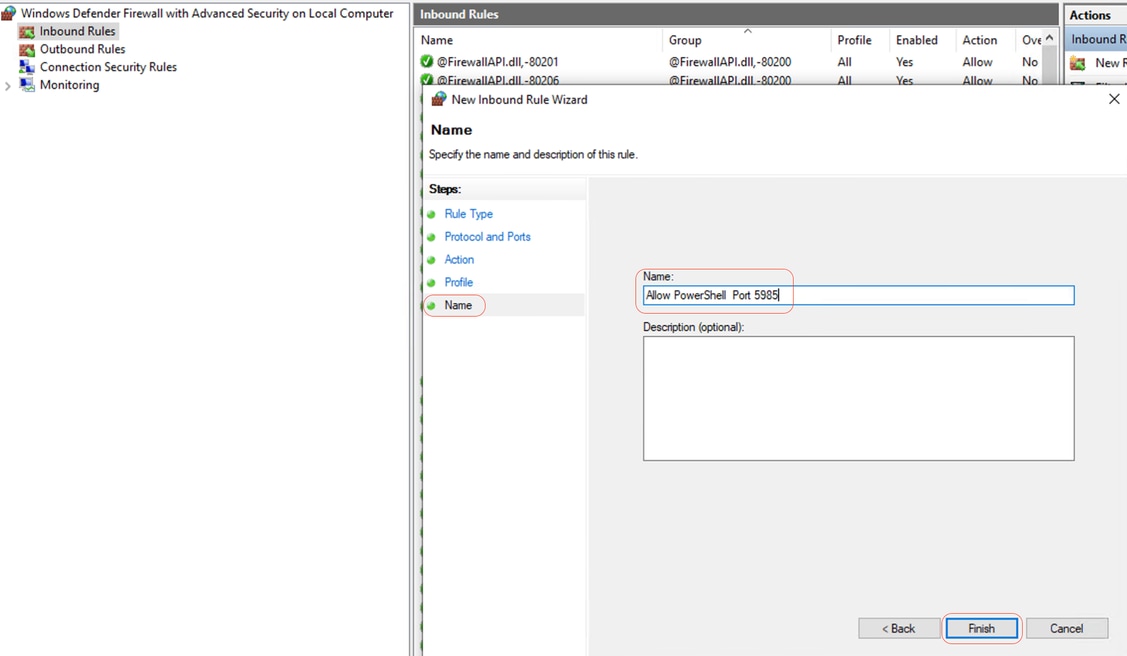Select Inbound Rules in the tree
The image size is (1127, 656).
point(78,31)
